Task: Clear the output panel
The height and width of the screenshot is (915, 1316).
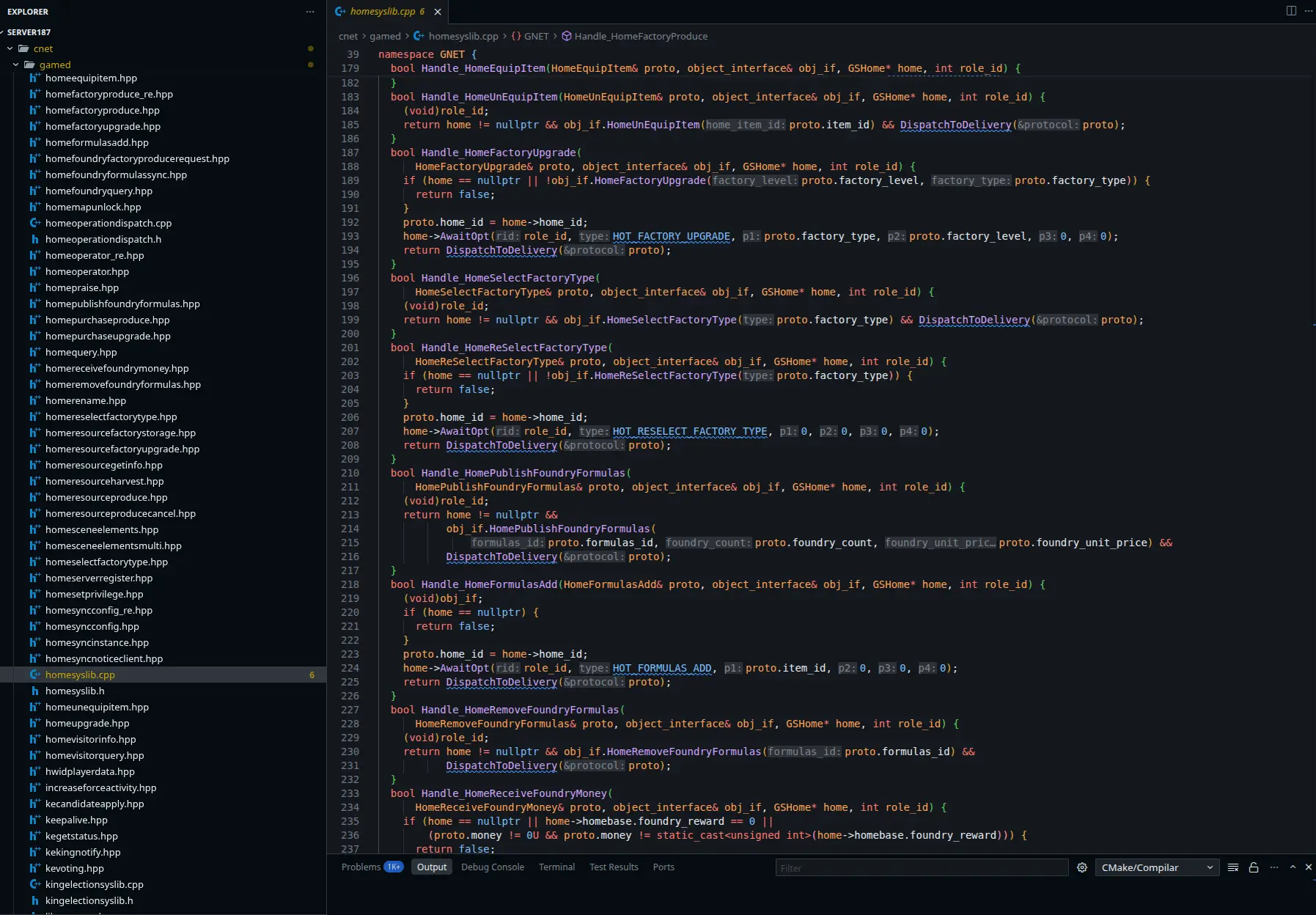Action: tap(1233, 867)
